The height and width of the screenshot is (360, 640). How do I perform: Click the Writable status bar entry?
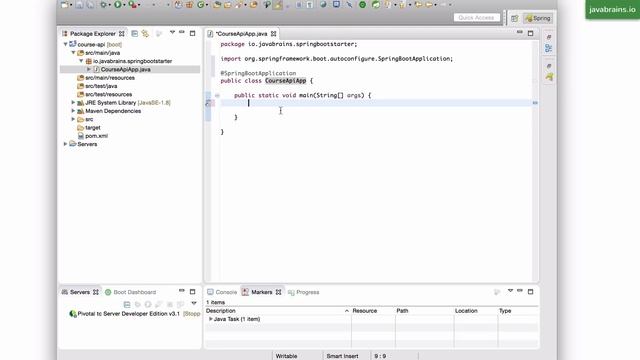[286, 356]
